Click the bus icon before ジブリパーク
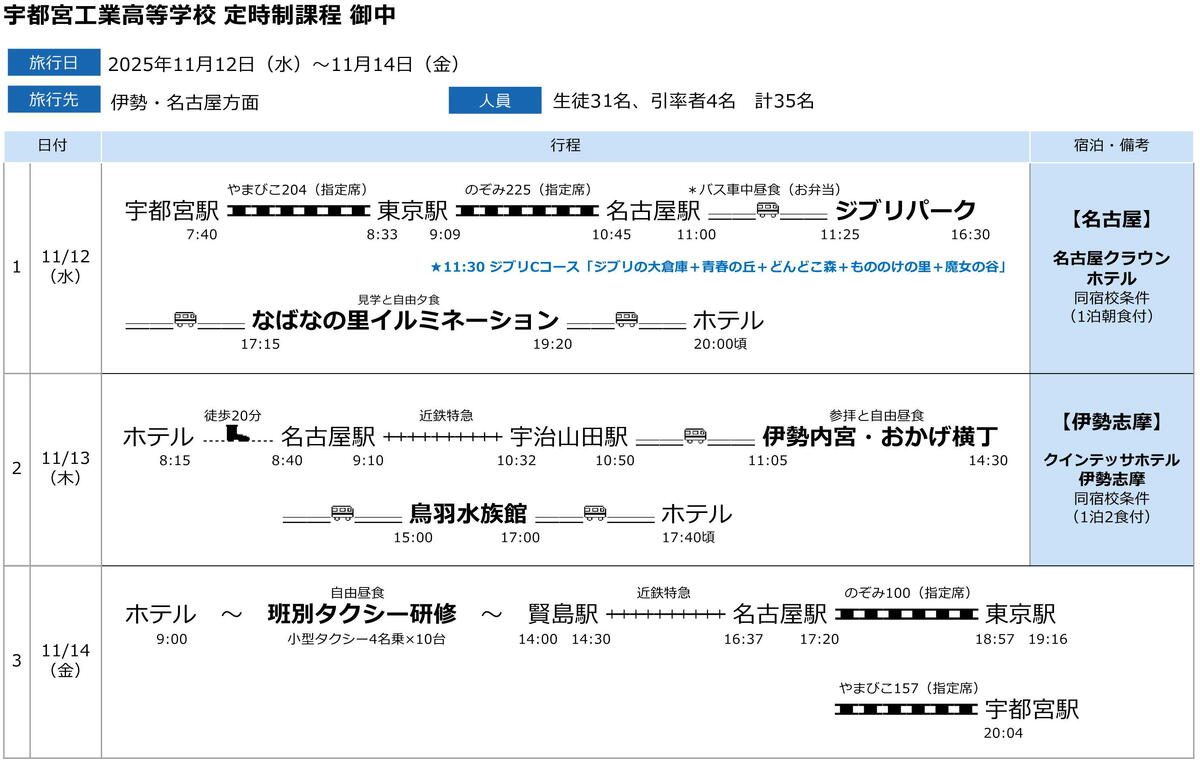This screenshot has width=1200, height=766. coord(768,210)
